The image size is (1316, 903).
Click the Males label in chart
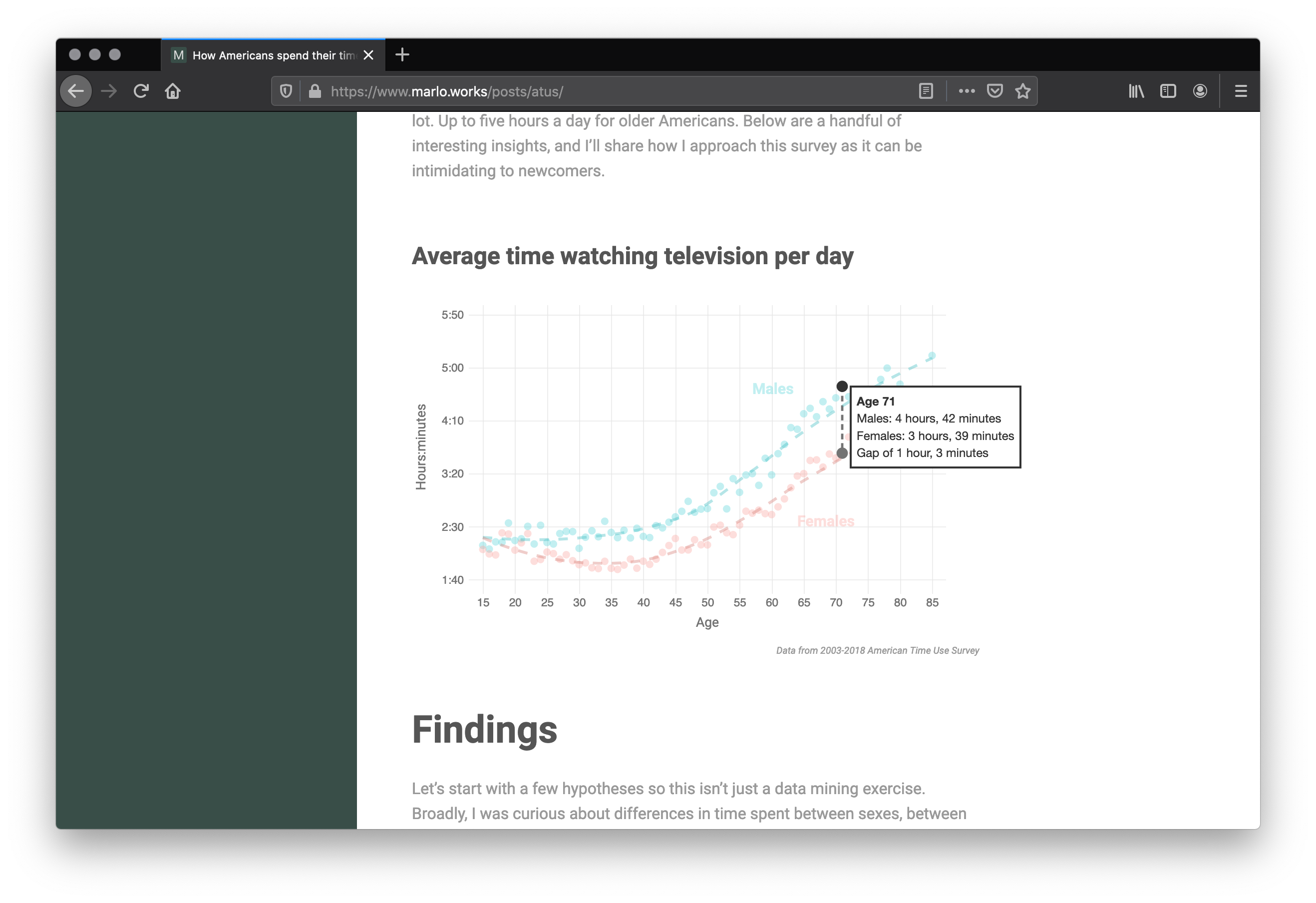pos(772,389)
